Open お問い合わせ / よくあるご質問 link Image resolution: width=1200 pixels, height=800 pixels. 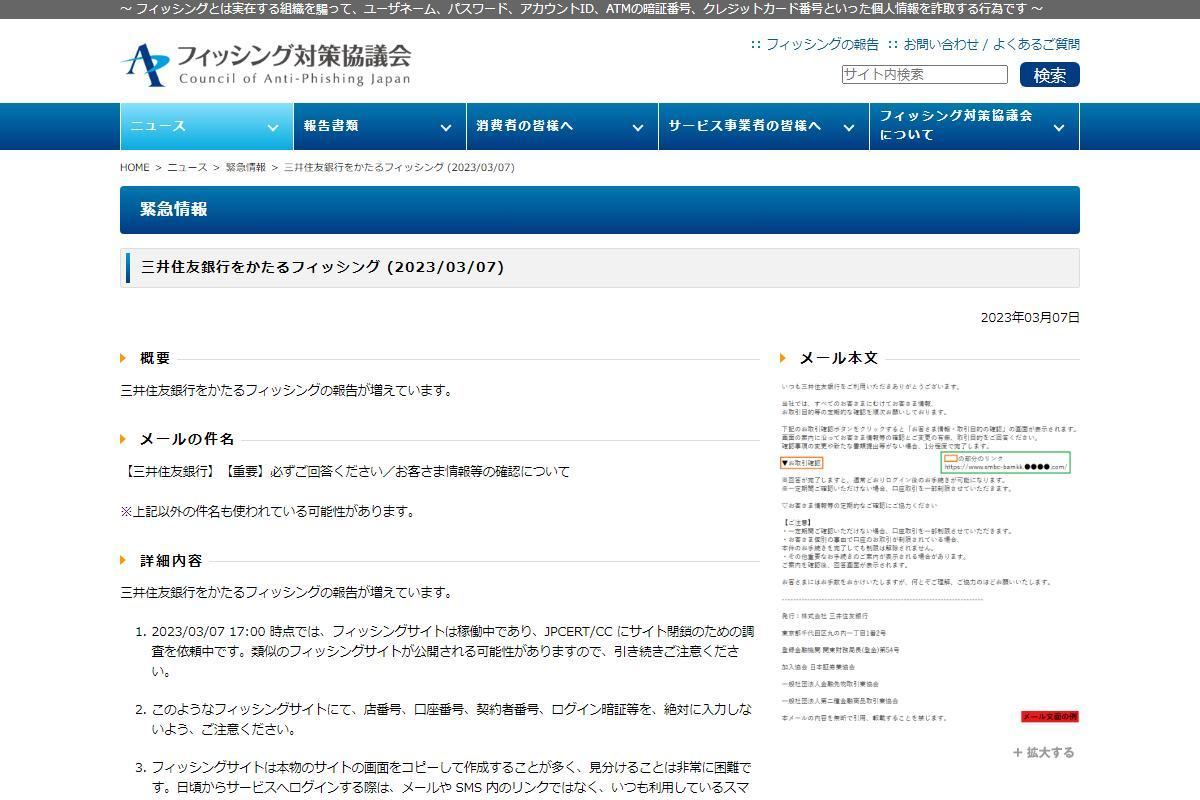[992, 44]
